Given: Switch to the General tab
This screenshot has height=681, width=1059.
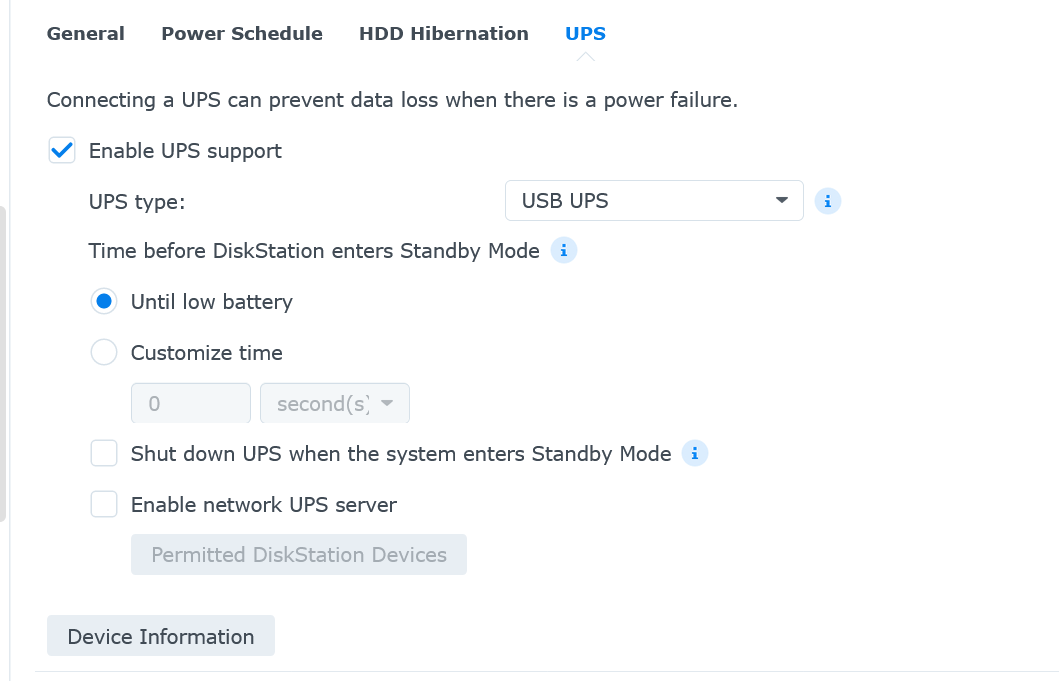Looking at the screenshot, I should (86, 33).
